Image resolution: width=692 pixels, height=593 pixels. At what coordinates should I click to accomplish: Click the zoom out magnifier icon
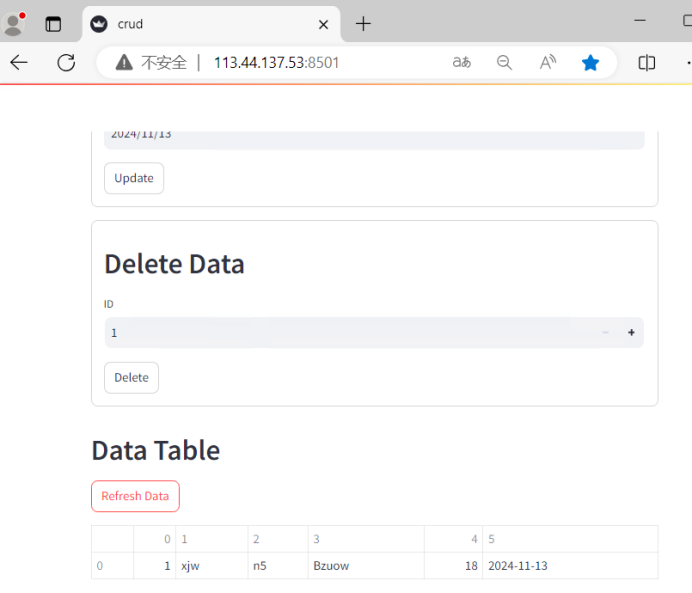[504, 63]
